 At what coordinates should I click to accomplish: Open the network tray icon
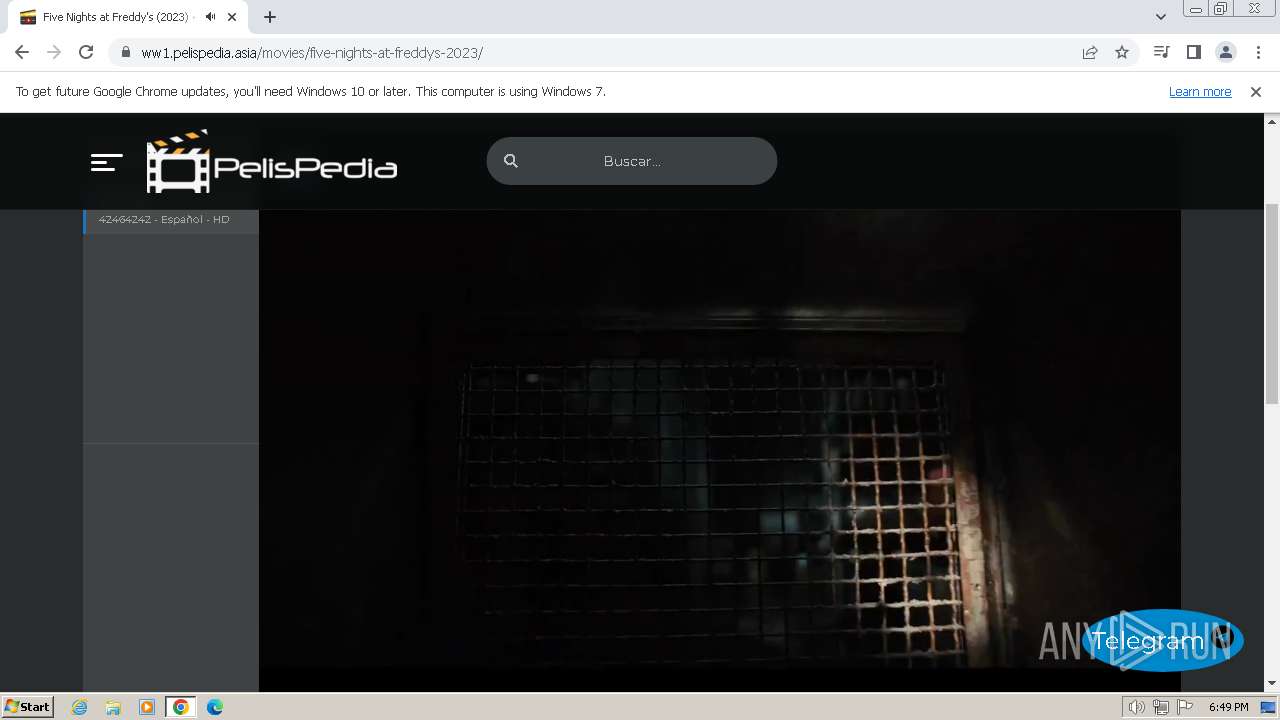(1161, 707)
